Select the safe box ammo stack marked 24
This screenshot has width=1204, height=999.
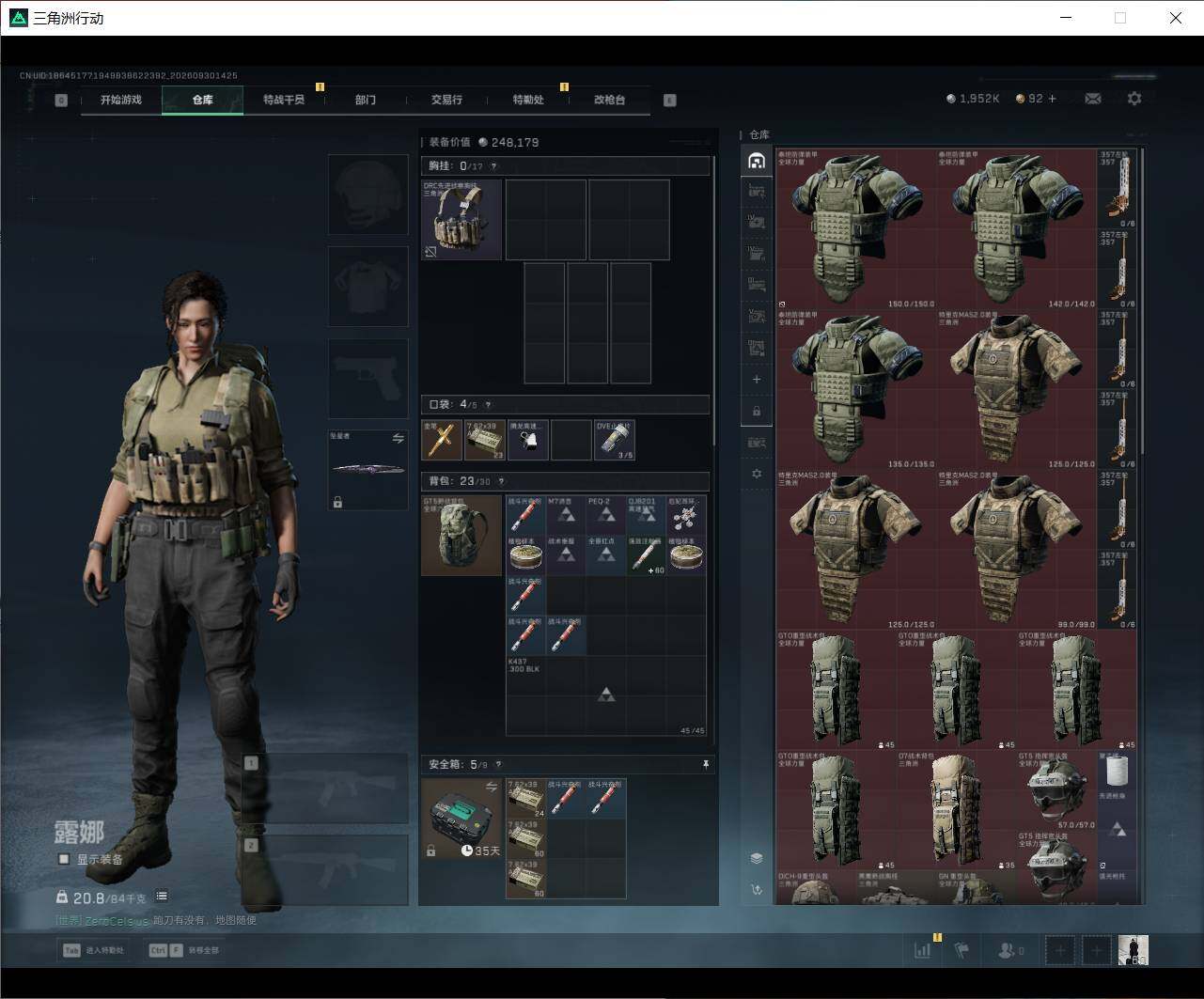click(x=526, y=799)
